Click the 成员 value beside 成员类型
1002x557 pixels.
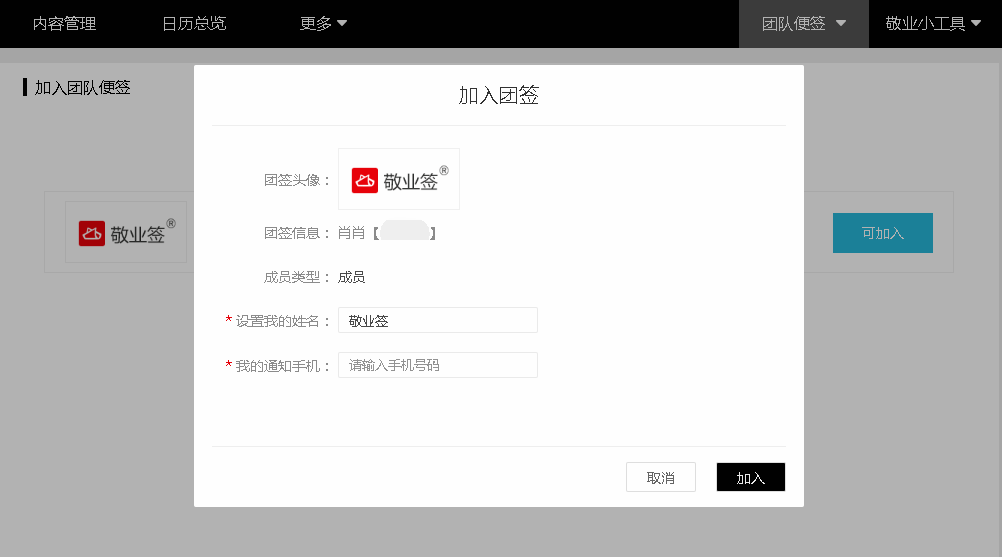click(x=351, y=277)
